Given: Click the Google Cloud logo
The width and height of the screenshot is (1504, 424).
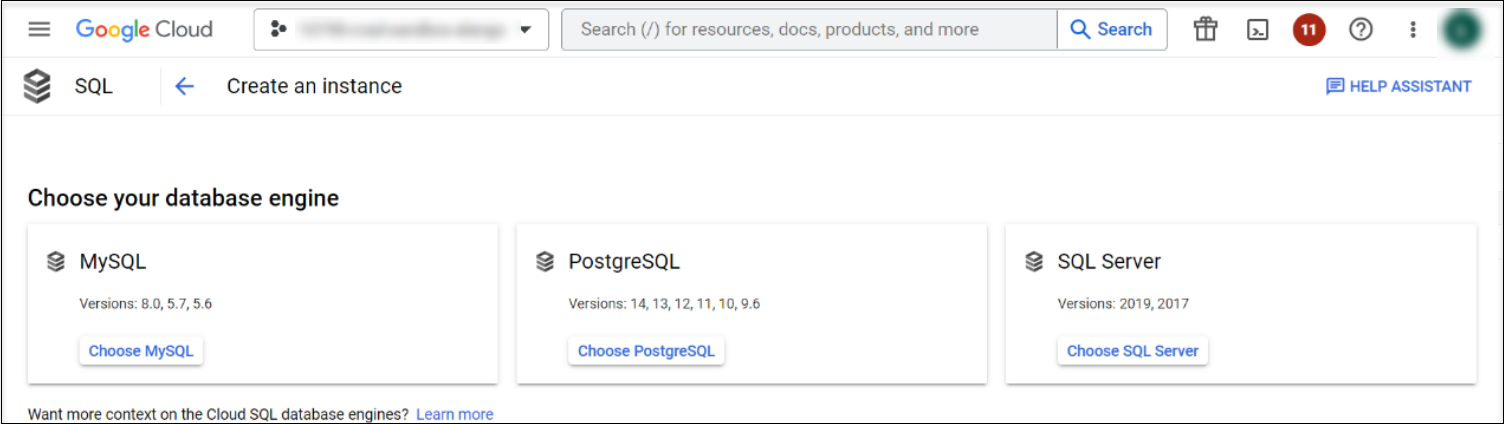Looking at the screenshot, I should tap(144, 29).
